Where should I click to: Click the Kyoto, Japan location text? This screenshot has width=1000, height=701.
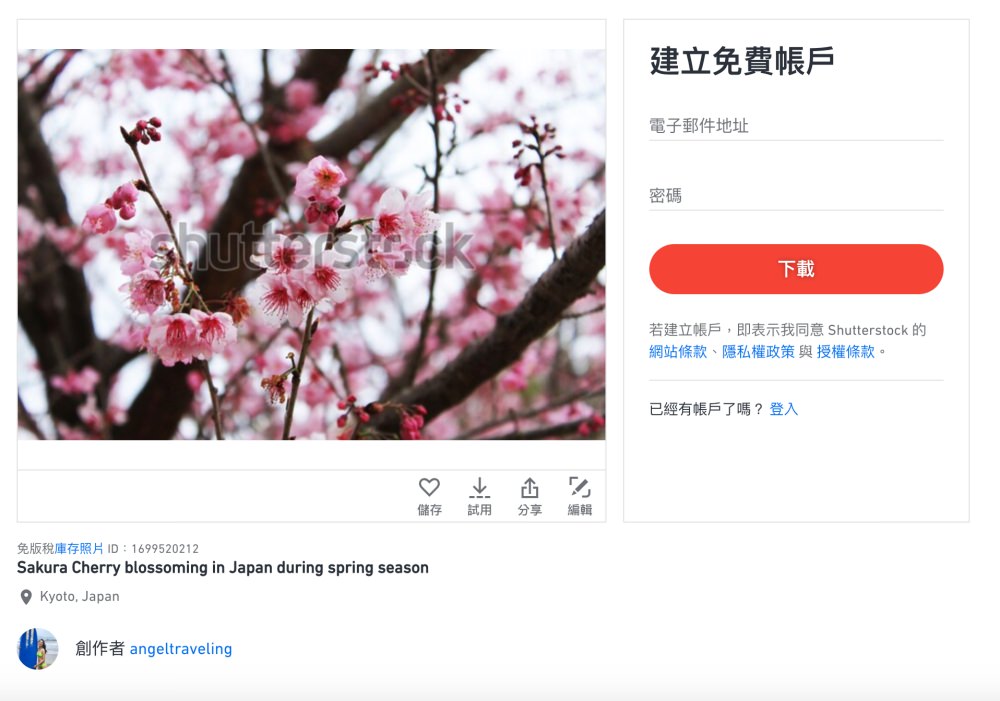(x=80, y=596)
